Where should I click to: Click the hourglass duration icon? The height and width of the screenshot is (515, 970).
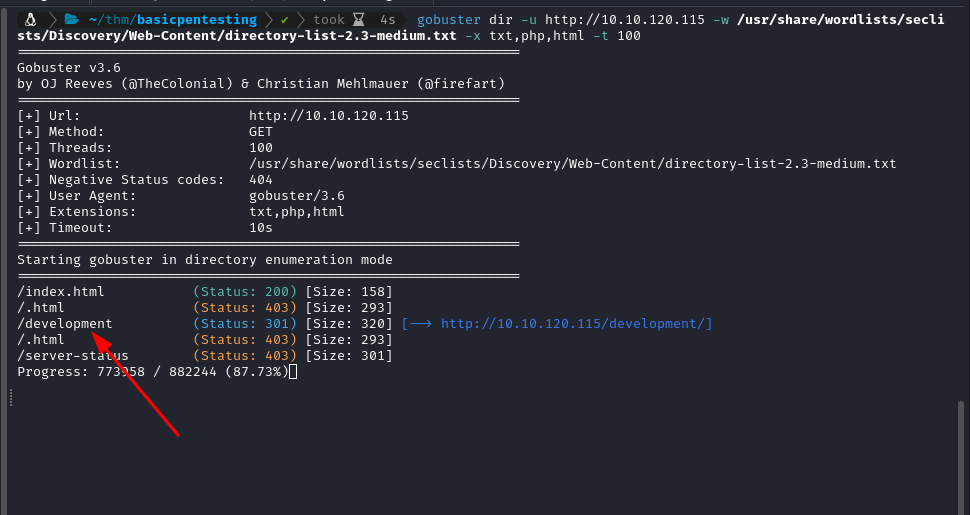pos(358,19)
